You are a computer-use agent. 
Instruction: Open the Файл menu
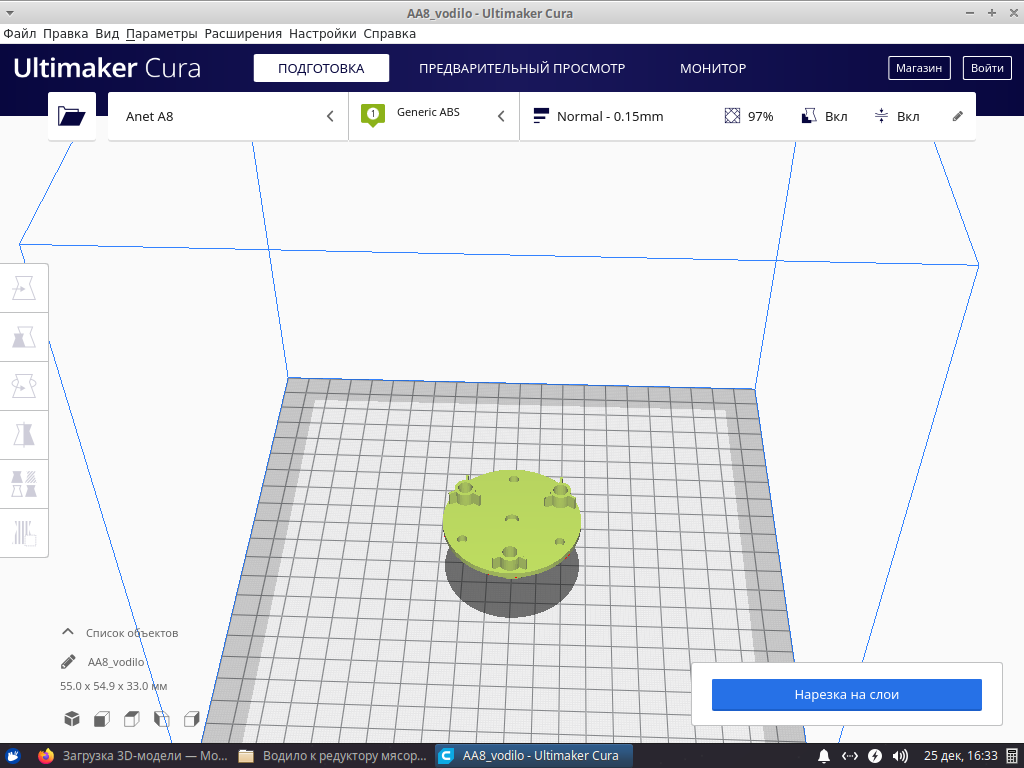[20, 33]
